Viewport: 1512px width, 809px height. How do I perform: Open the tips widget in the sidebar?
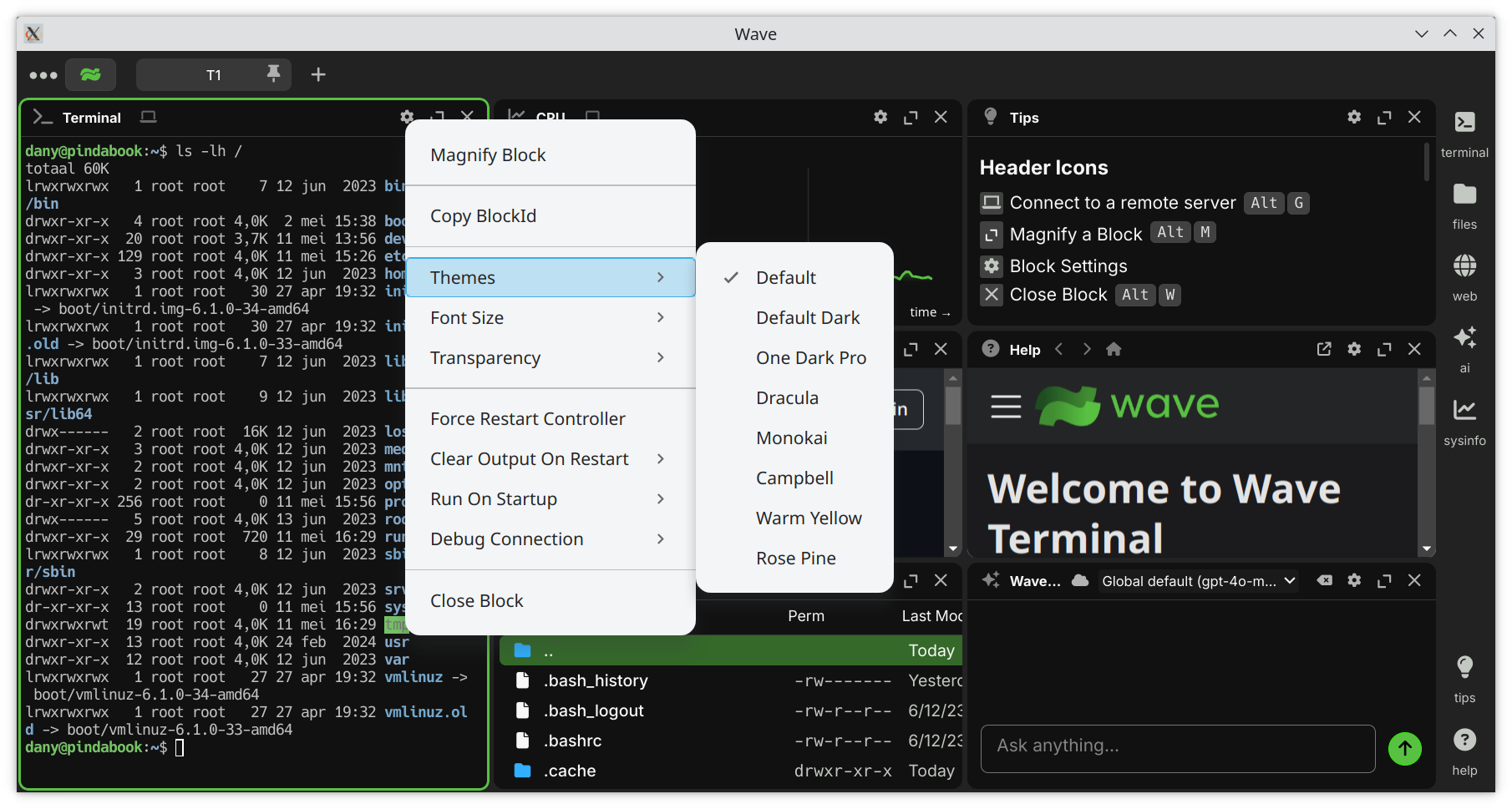(1464, 680)
